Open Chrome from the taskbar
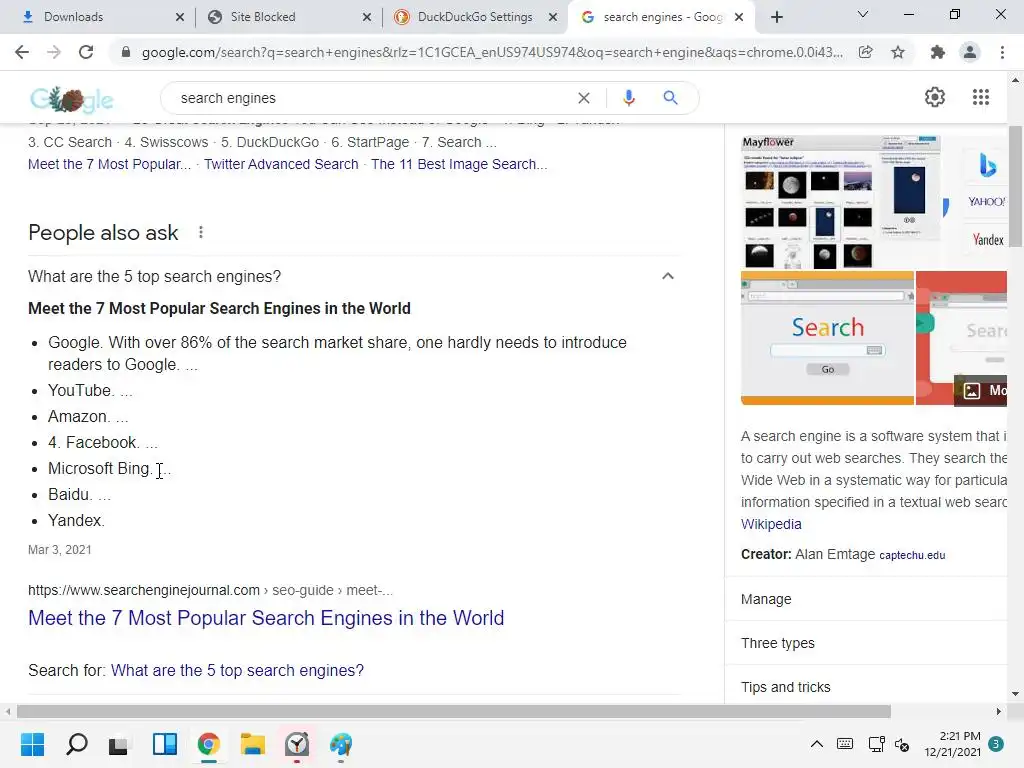The width and height of the screenshot is (1024, 768). [x=208, y=744]
